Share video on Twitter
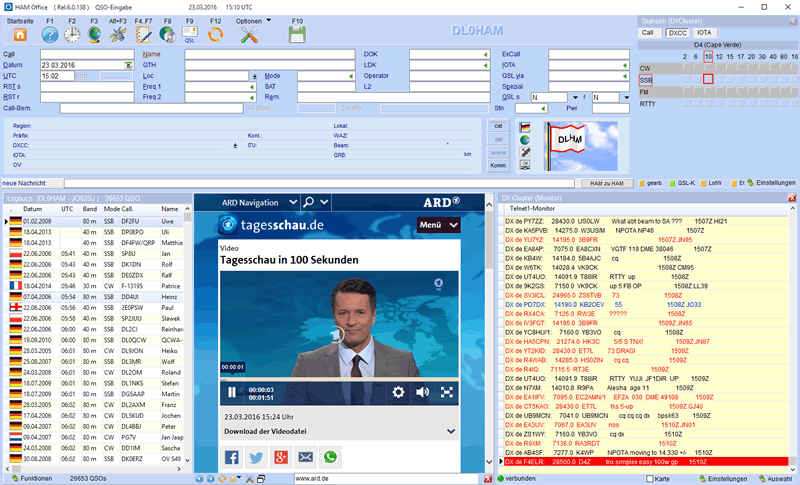Viewport: 800px width, 485px height. click(256, 457)
